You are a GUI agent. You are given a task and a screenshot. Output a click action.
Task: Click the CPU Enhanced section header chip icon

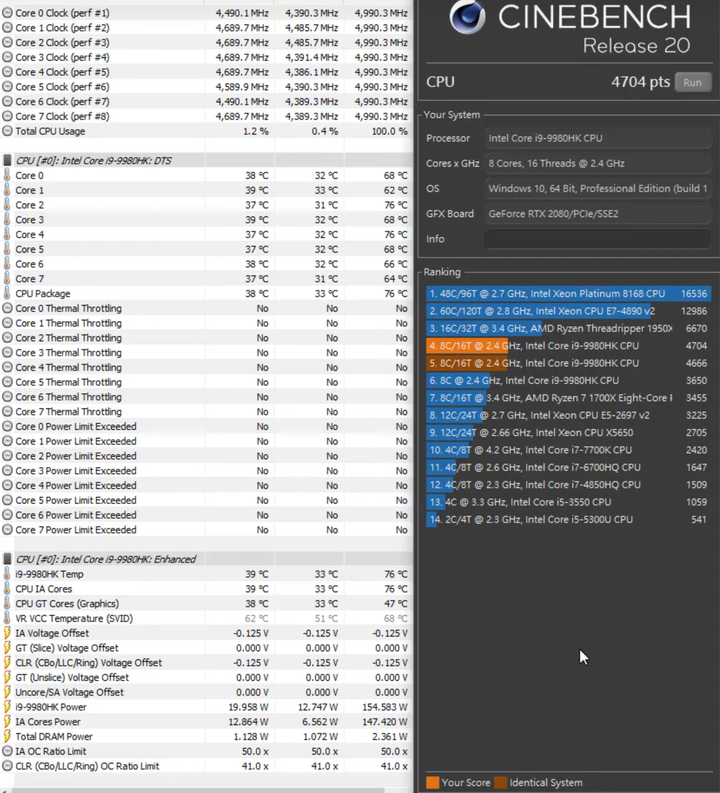[7, 559]
